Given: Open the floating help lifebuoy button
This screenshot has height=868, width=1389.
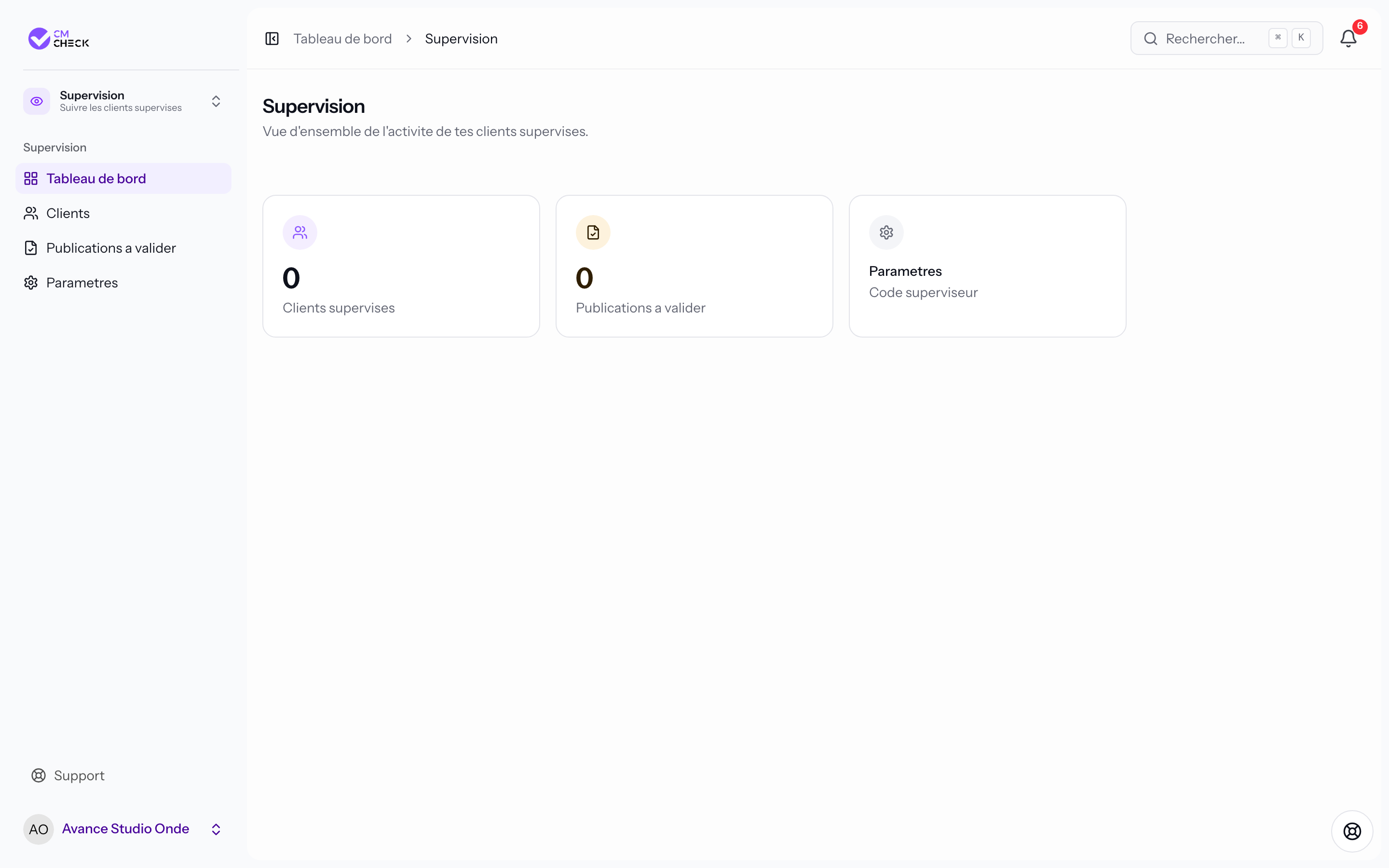Looking at the screenshot, I should [1352, 831].
